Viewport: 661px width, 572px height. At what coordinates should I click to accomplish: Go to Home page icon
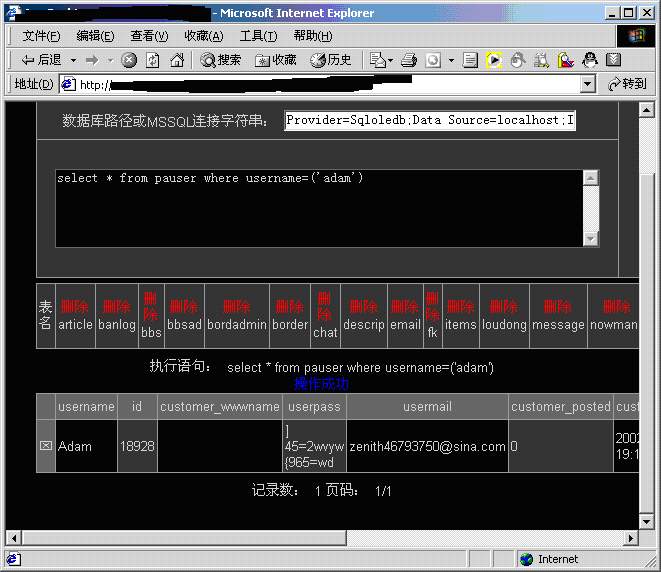pyautogui.click(x=177, y=60)
